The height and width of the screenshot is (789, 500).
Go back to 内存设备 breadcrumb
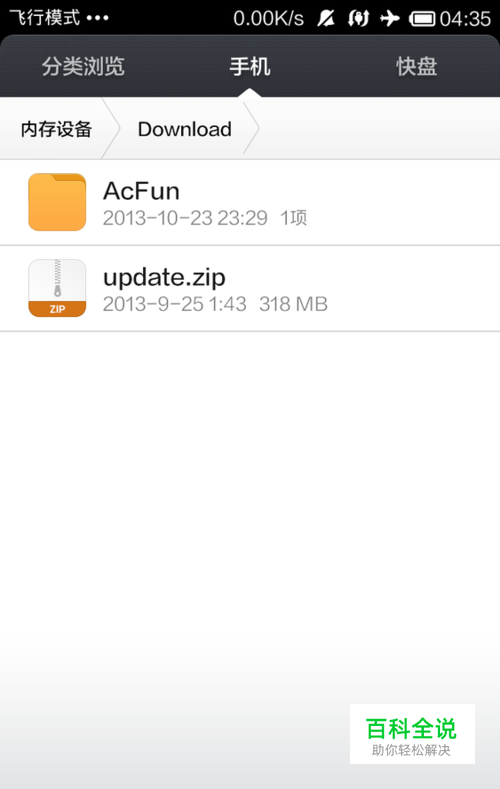click(x=56, y=129)
